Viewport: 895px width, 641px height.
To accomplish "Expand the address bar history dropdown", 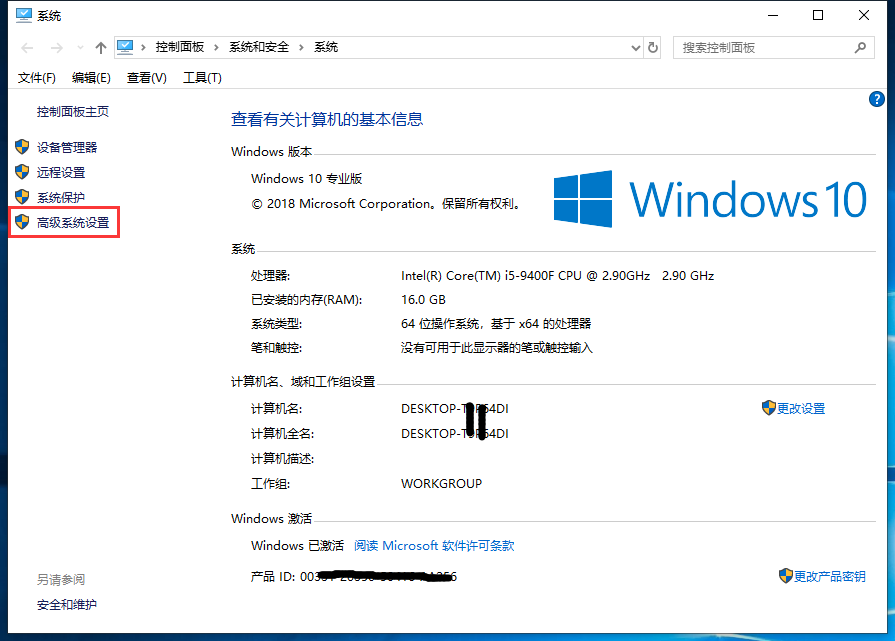I will click(636, 48).
